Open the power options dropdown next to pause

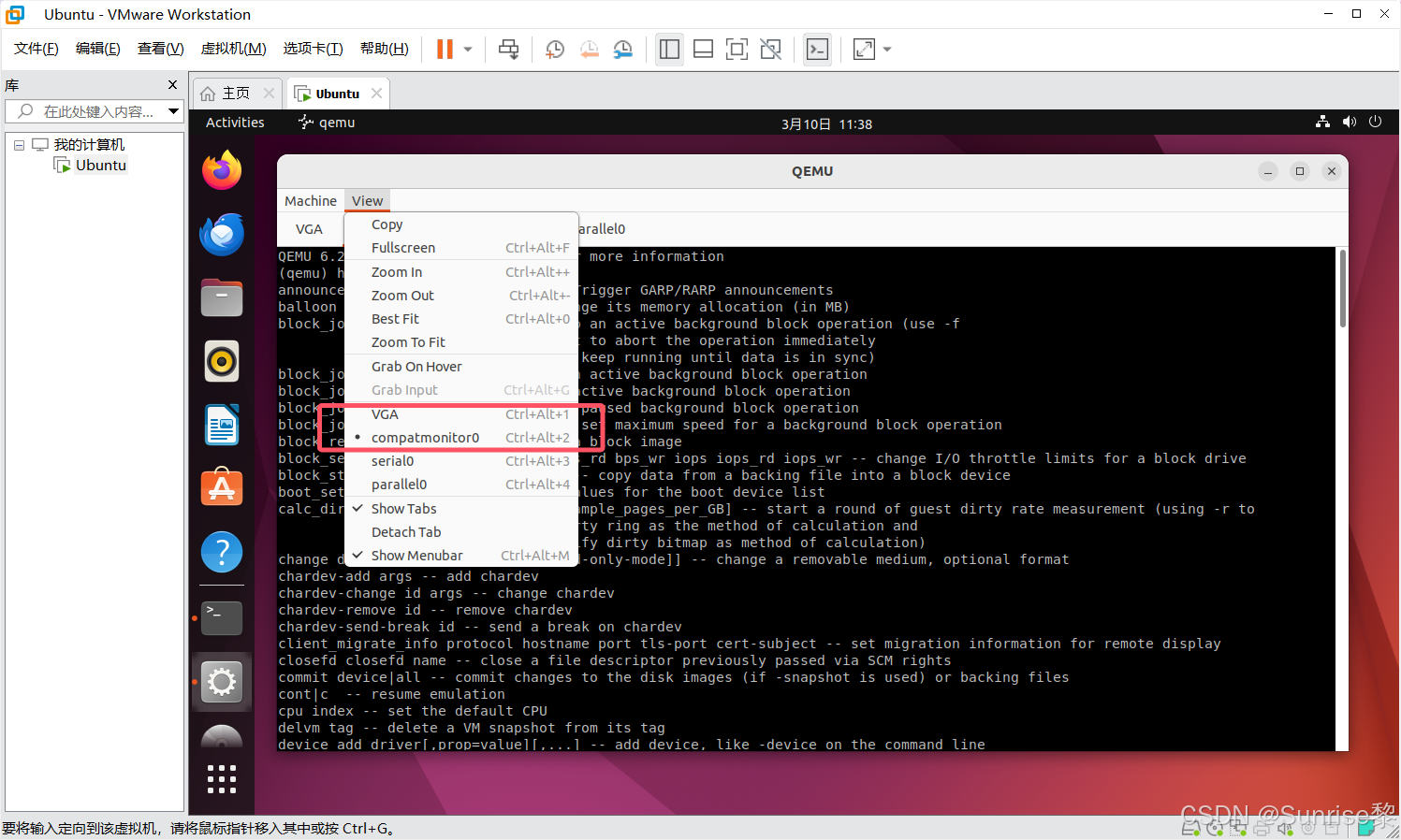point(468,50)
